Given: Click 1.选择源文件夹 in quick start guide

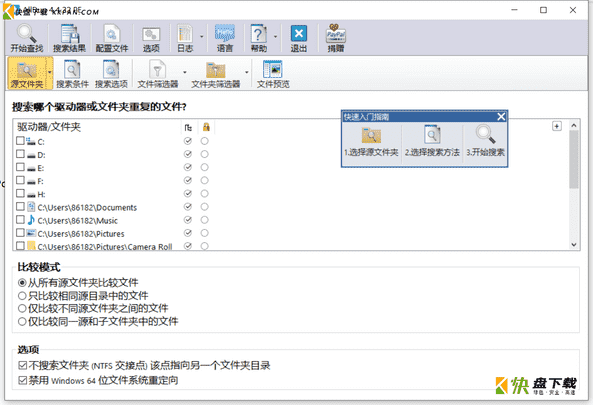Looking at the screenshot, I should (x=371, y=142).
